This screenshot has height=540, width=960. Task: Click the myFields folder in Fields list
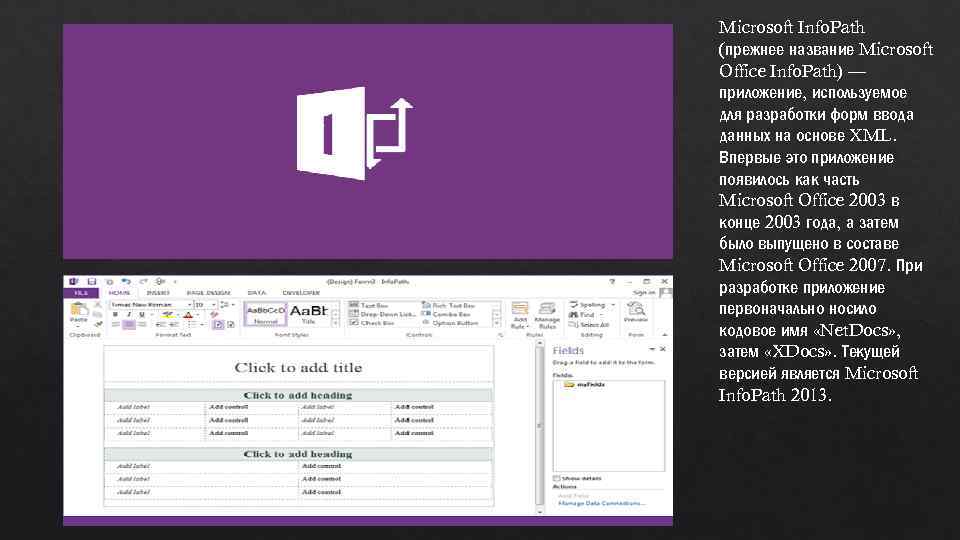click(584, 384)
